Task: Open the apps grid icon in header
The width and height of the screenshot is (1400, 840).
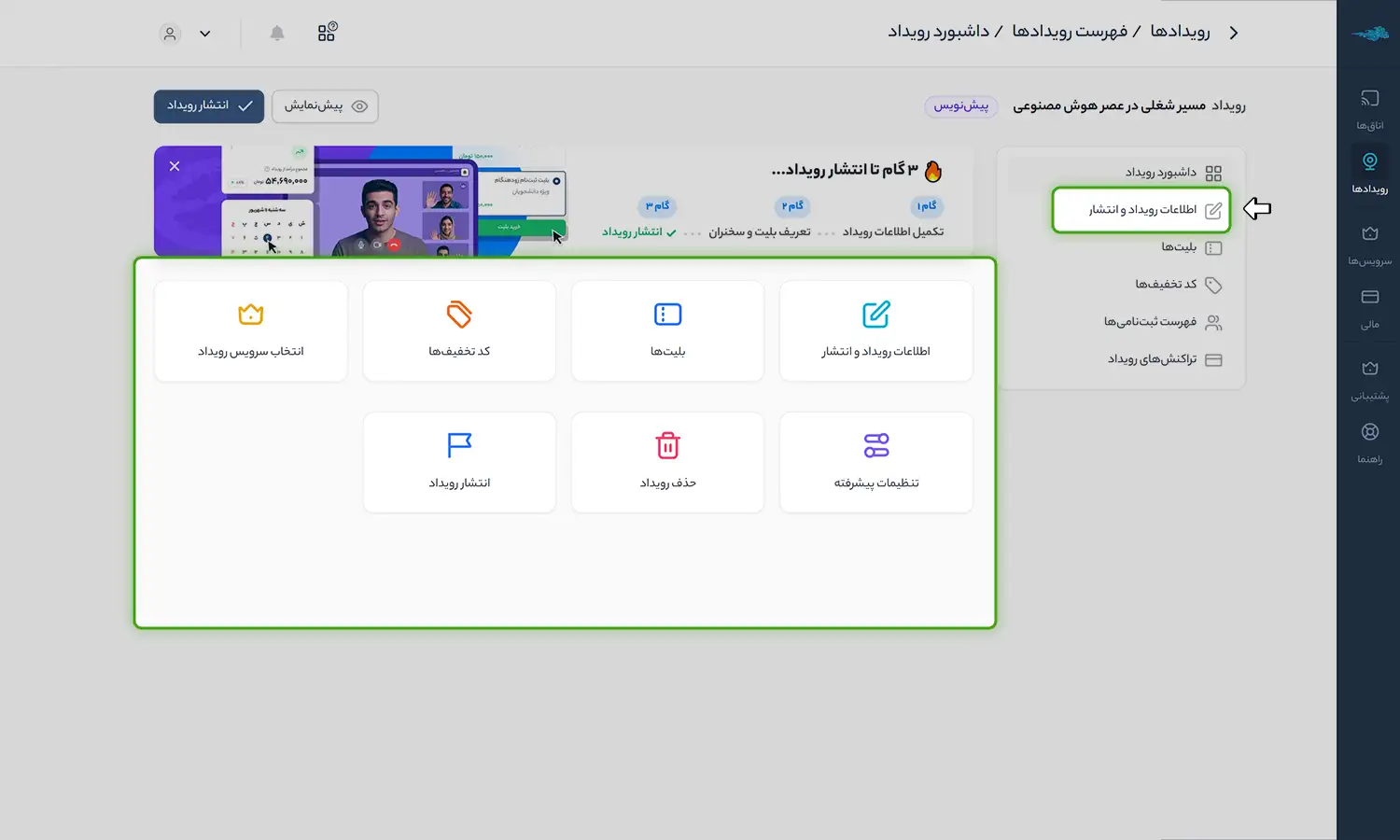Action: pyautogui.click(x=327, y=33)
